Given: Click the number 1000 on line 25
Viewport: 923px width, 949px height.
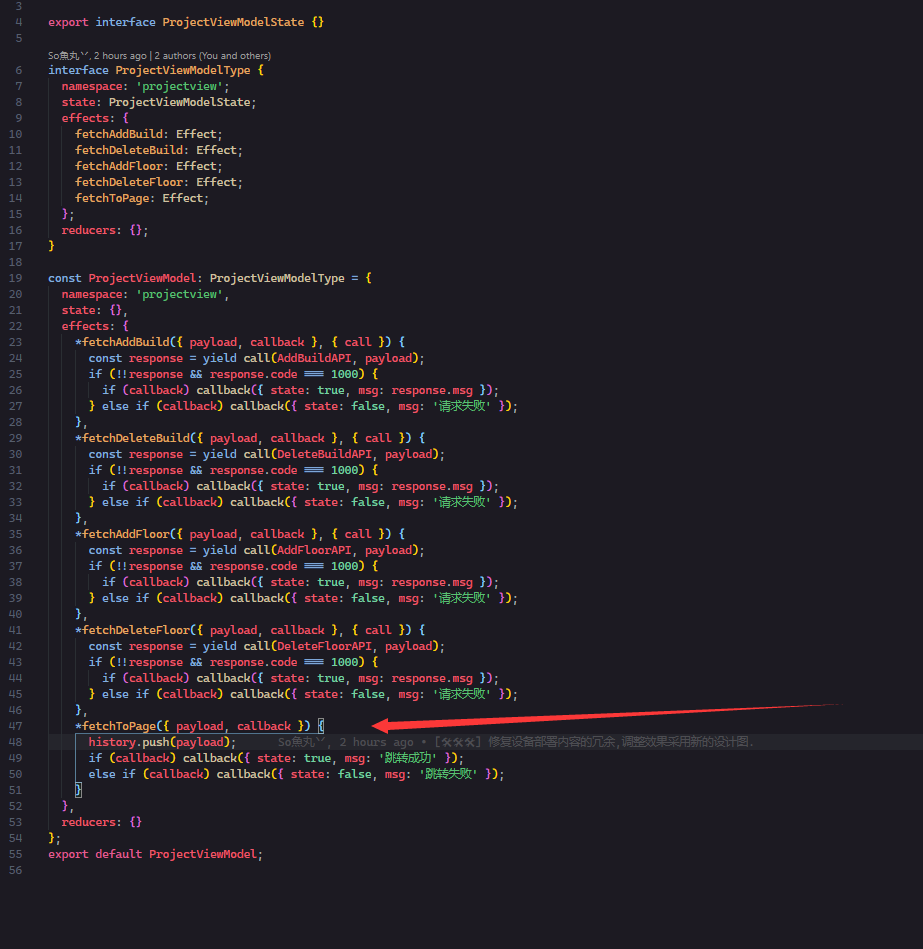Looking at the screenshot, I should coord(344,375).
